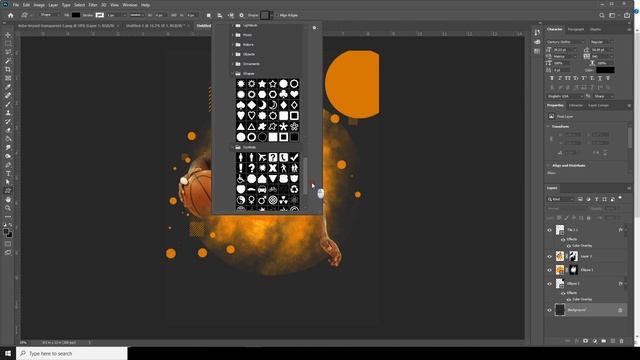This screenshot has width=640, height=360.
Task: Select the Crop tool
Action: (x=8, y=69)
